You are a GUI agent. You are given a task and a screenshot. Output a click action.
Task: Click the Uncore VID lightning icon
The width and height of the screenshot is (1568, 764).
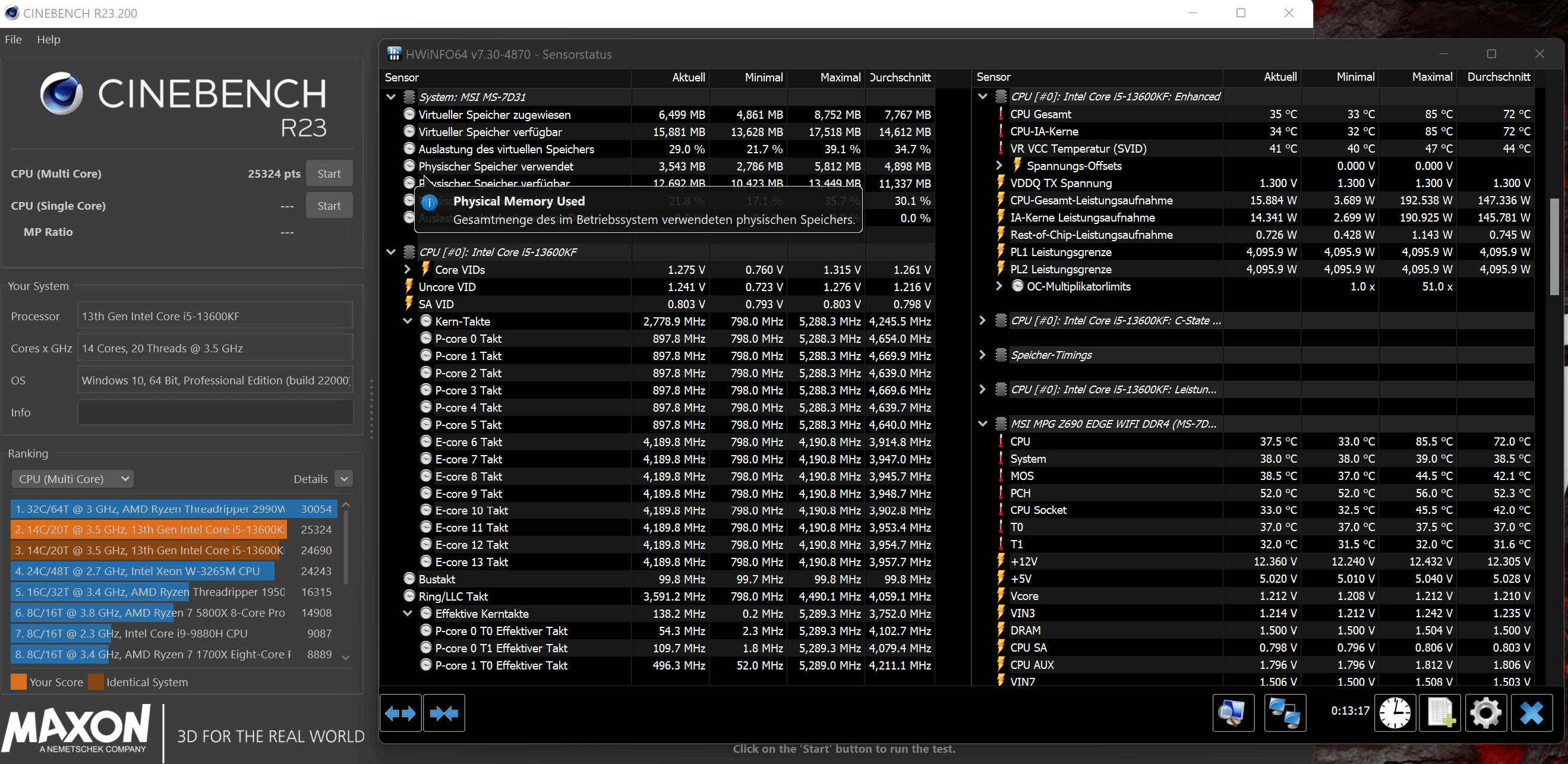click(x=409, y=286)
